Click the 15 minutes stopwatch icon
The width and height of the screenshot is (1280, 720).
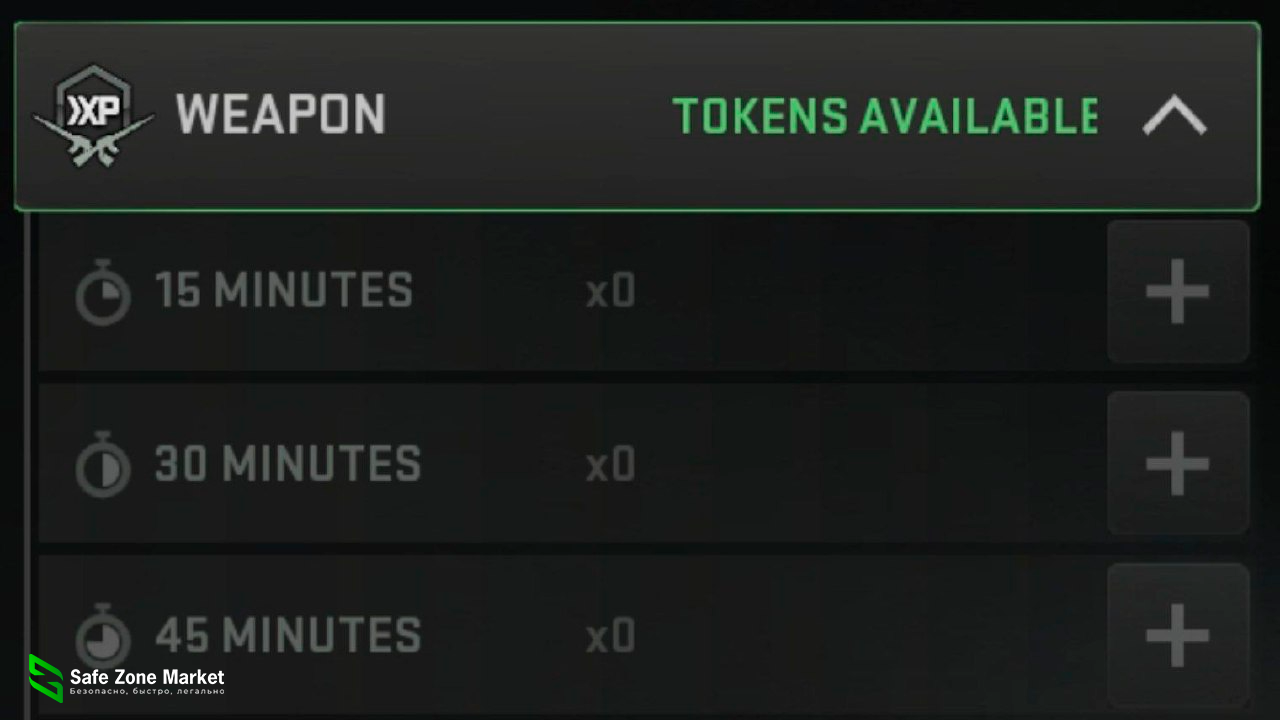[103, 295]
